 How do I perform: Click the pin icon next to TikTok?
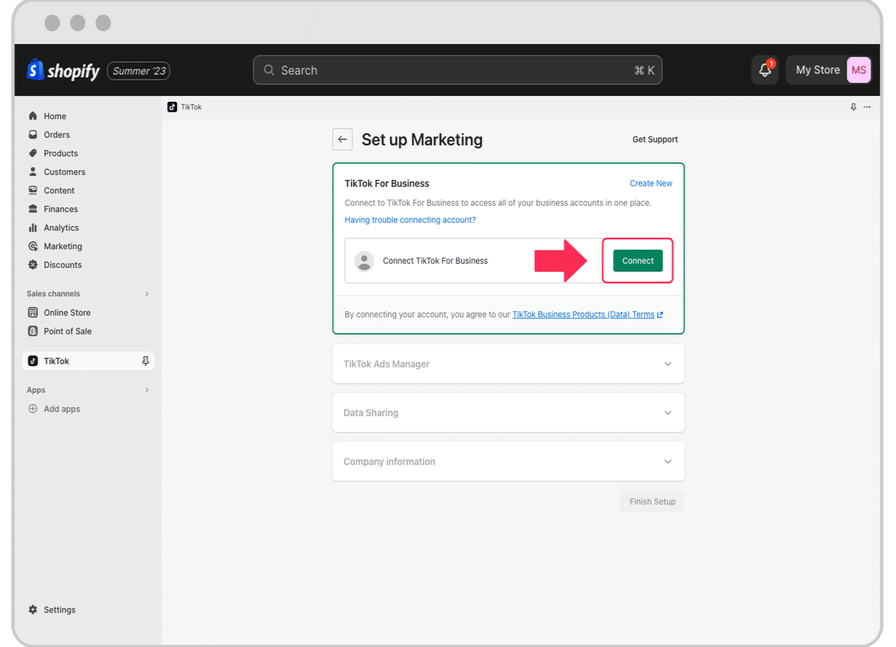click(x=145, y=359)
